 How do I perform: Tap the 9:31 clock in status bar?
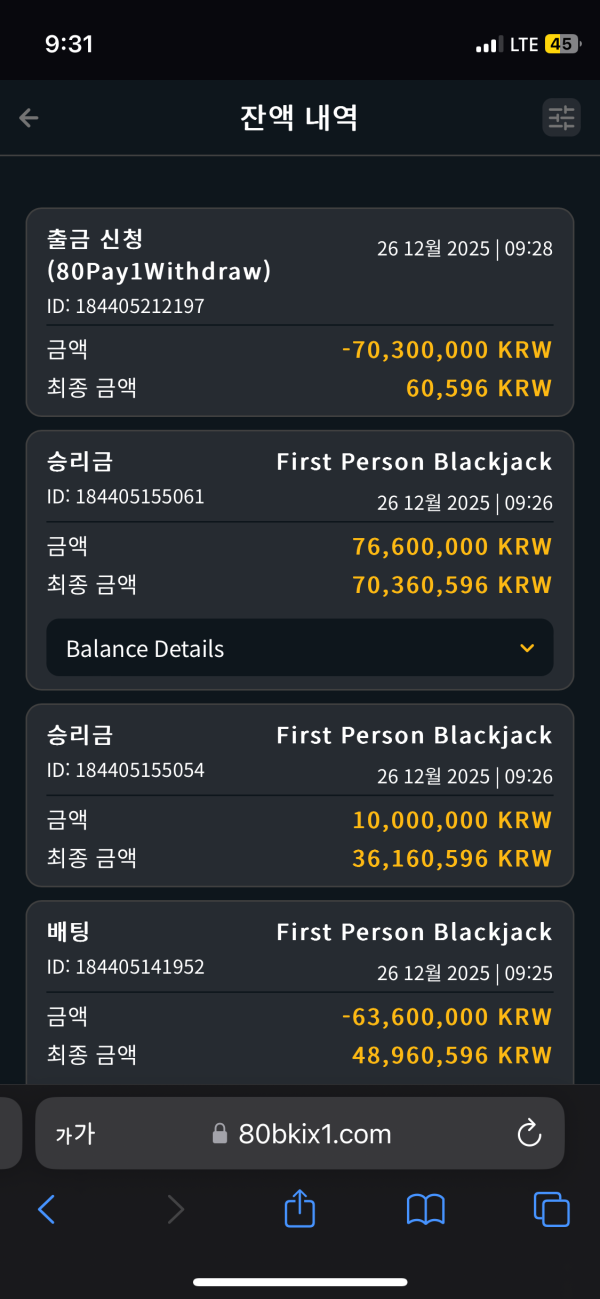(69, 44)
